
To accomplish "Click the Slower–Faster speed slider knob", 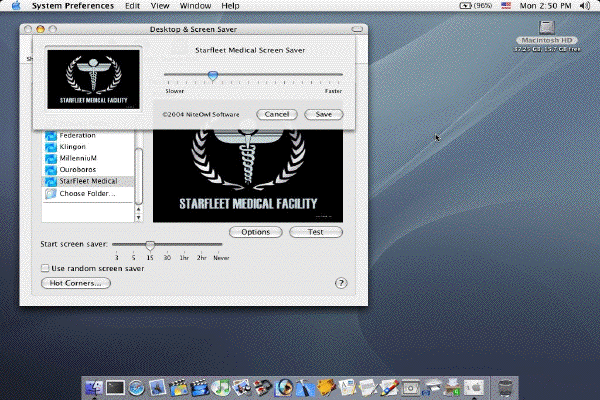I will (213, 75).
